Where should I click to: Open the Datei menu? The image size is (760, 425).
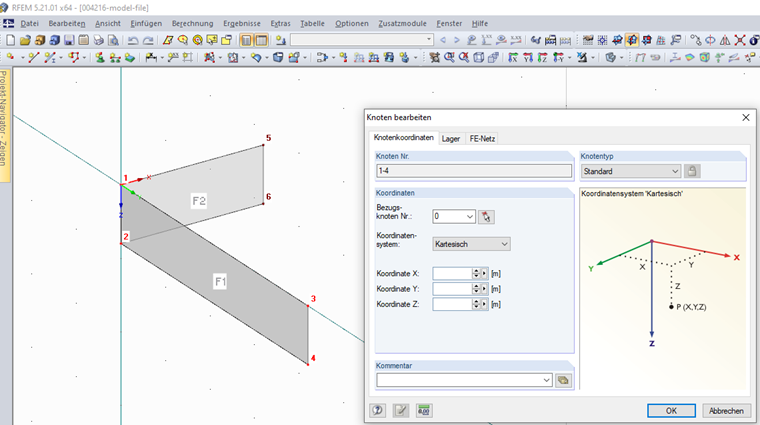click(30, 23)
